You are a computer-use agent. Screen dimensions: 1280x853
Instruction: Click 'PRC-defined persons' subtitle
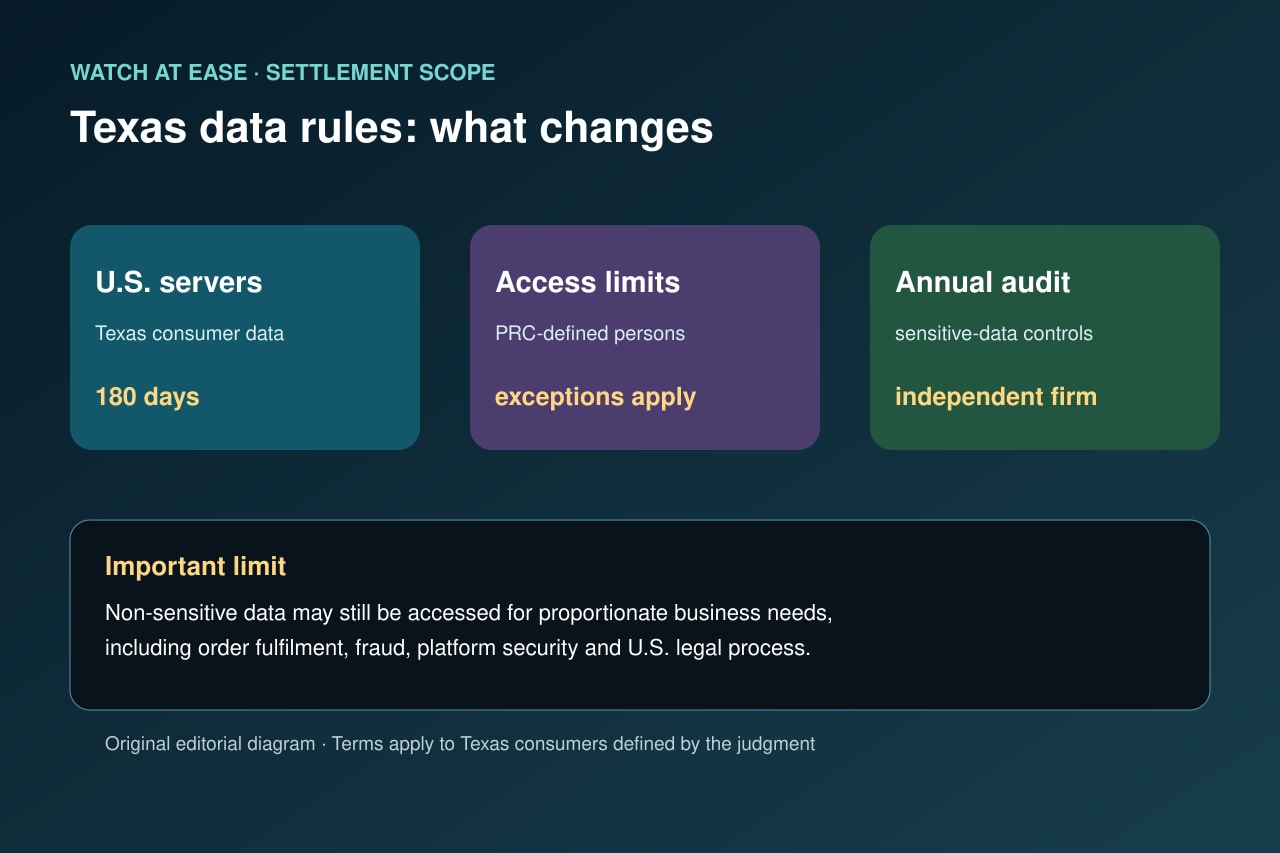tap(590, 333)
